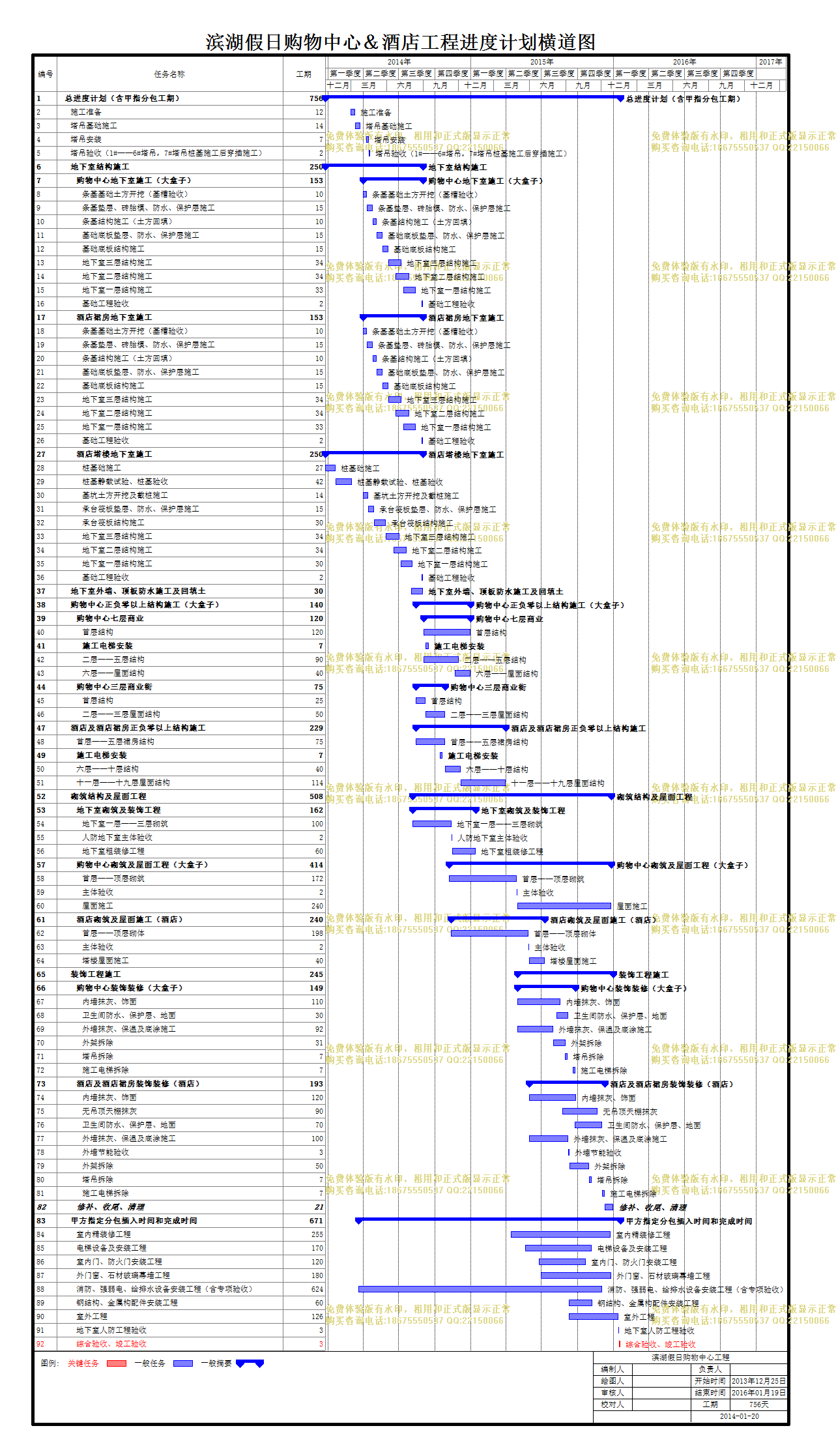The width and height of the screenshot is (836, 1456).
Task: Select row 17 task name 酒店裙房地下室施工
Action: point(114,317)
